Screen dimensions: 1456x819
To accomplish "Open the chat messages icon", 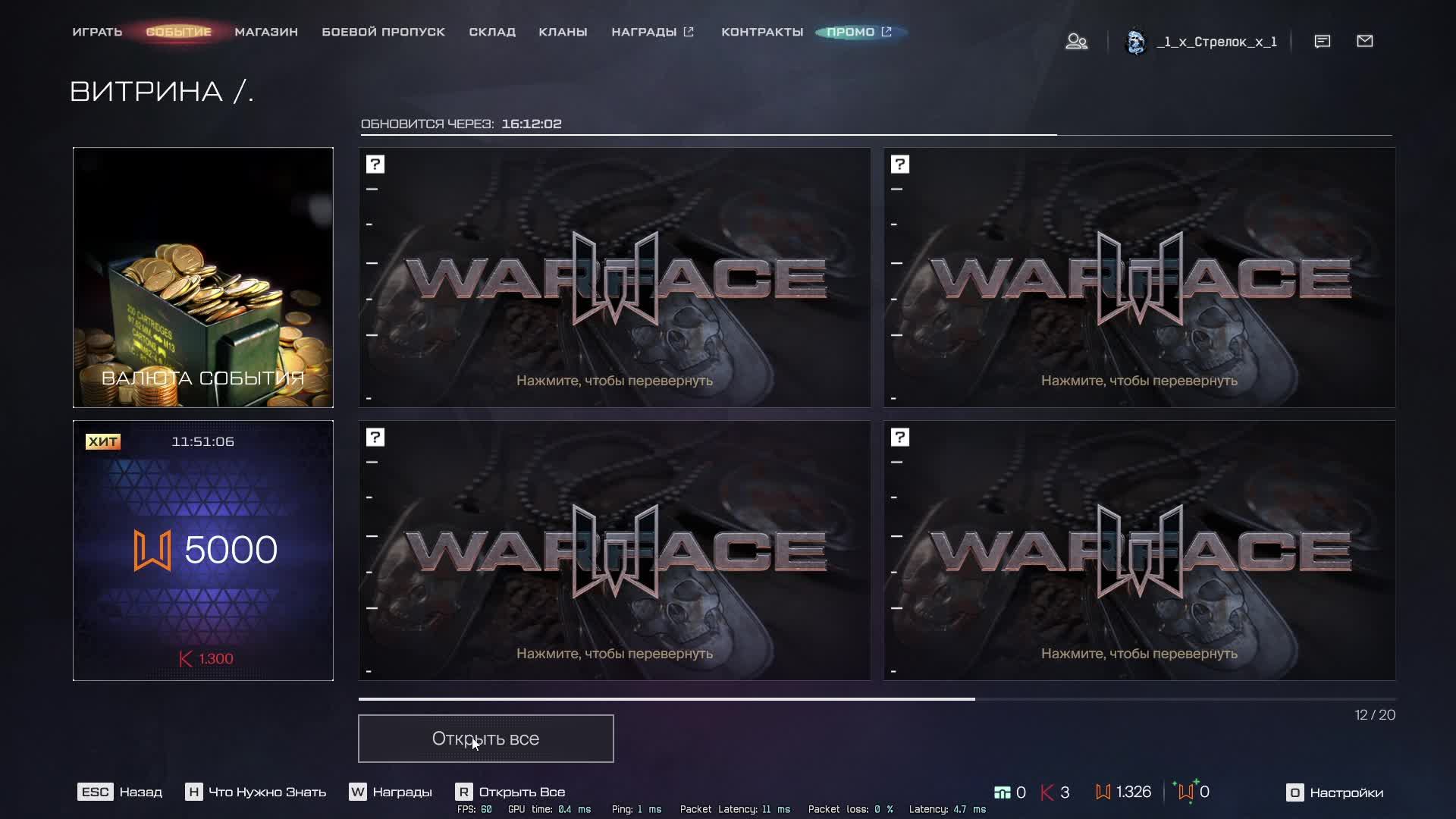I will (x=1322, y=41).
